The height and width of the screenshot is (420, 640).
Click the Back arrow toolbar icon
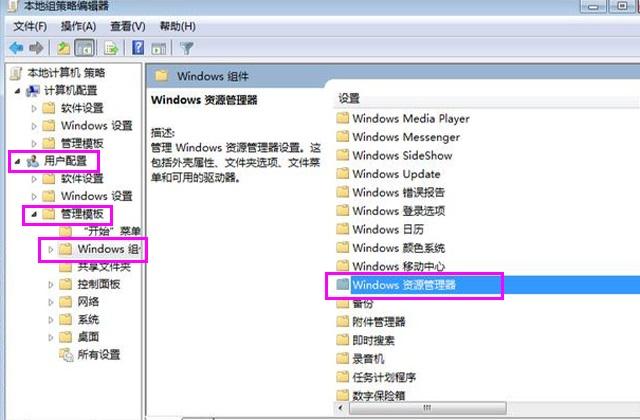pyautogui.click(x=16, y=47)
